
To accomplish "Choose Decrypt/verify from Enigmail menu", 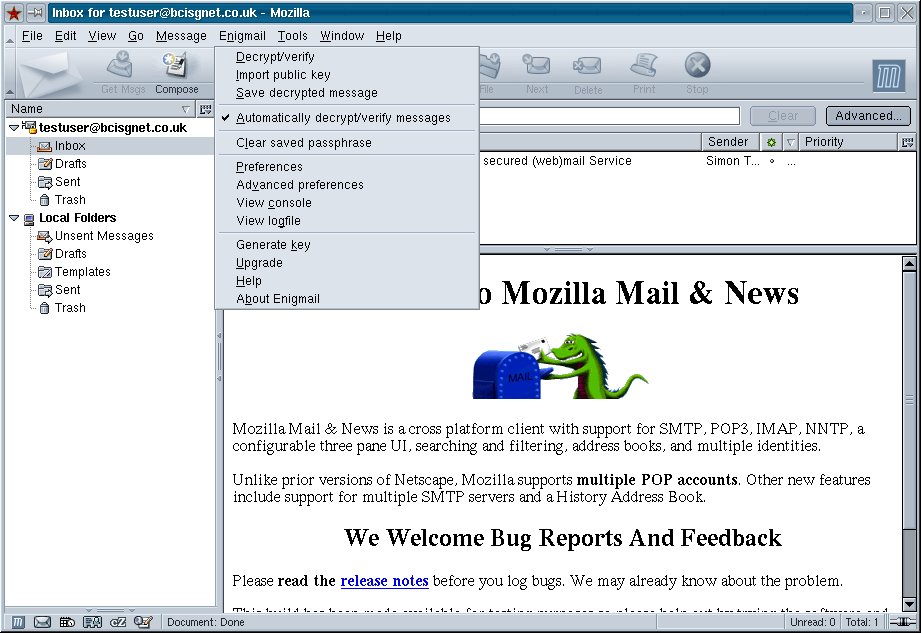I will 347,57.
